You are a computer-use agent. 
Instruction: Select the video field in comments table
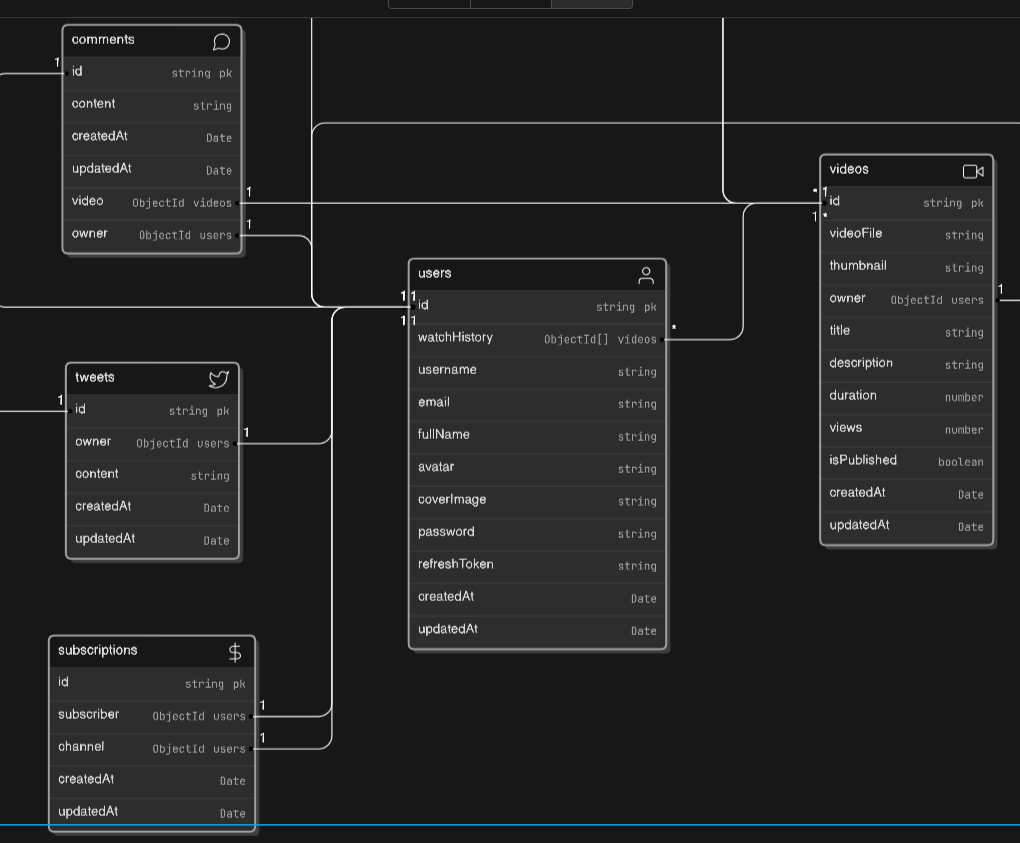[152, 203]
